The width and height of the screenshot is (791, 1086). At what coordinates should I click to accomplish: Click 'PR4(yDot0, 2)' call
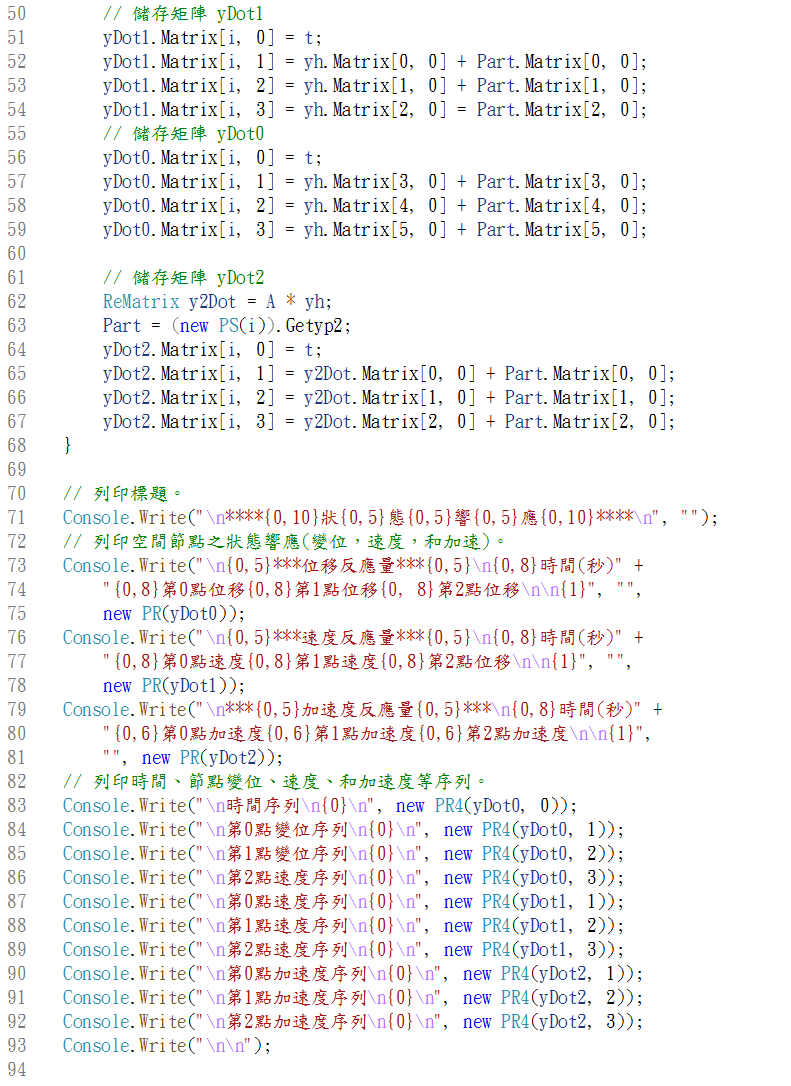[544, 854]
